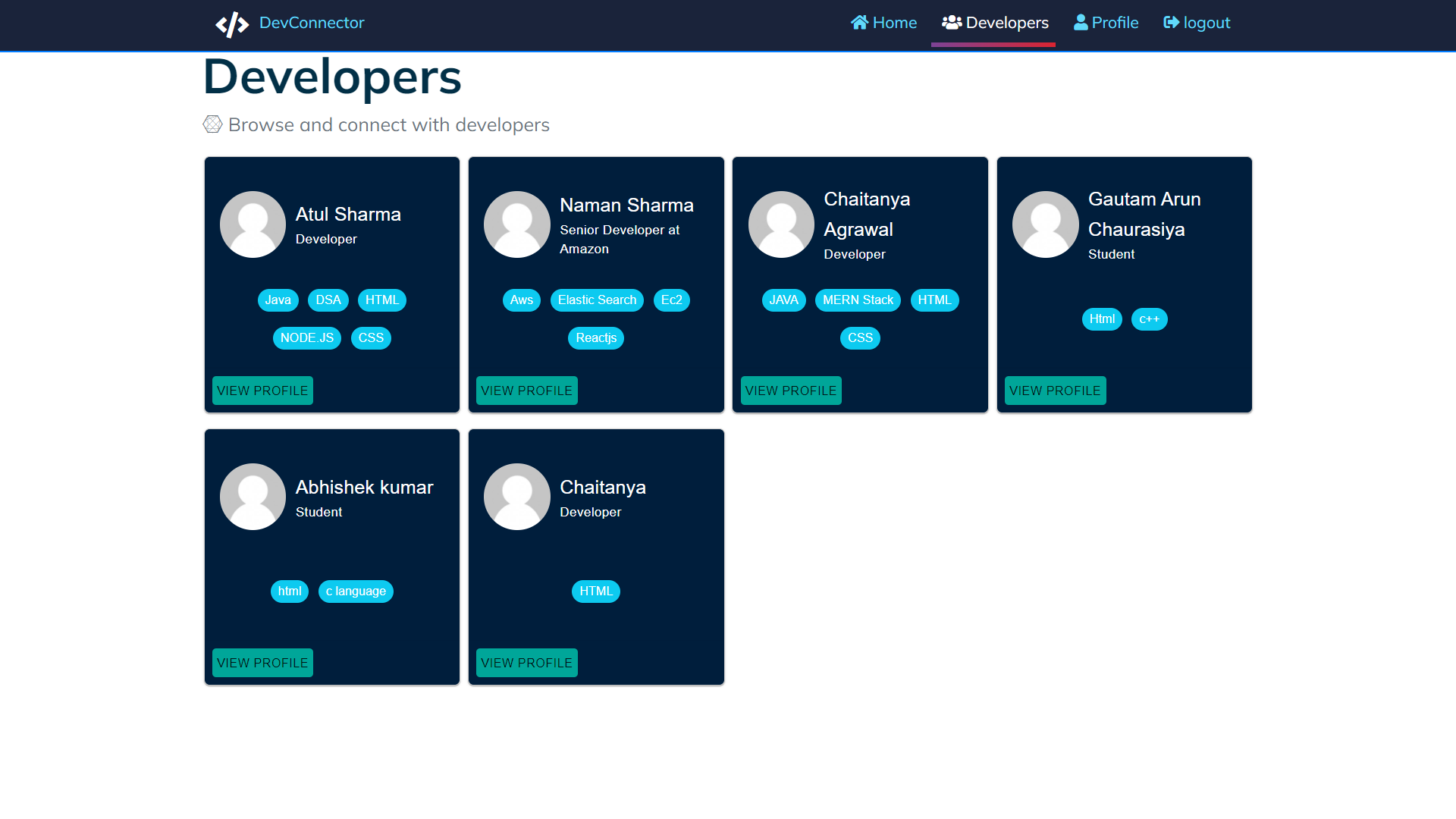
Task: Click the Profile user icon in navbar
Action: point(1081,23)
